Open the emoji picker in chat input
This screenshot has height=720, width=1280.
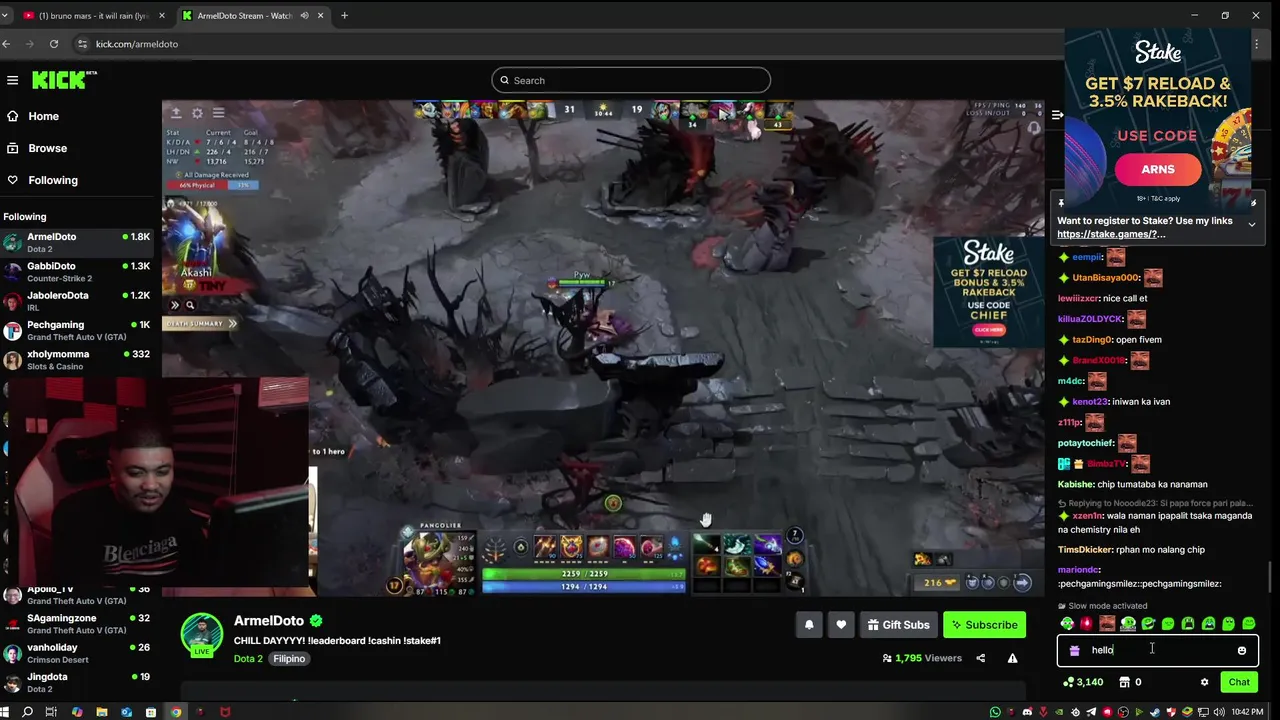coord(1242,651)
